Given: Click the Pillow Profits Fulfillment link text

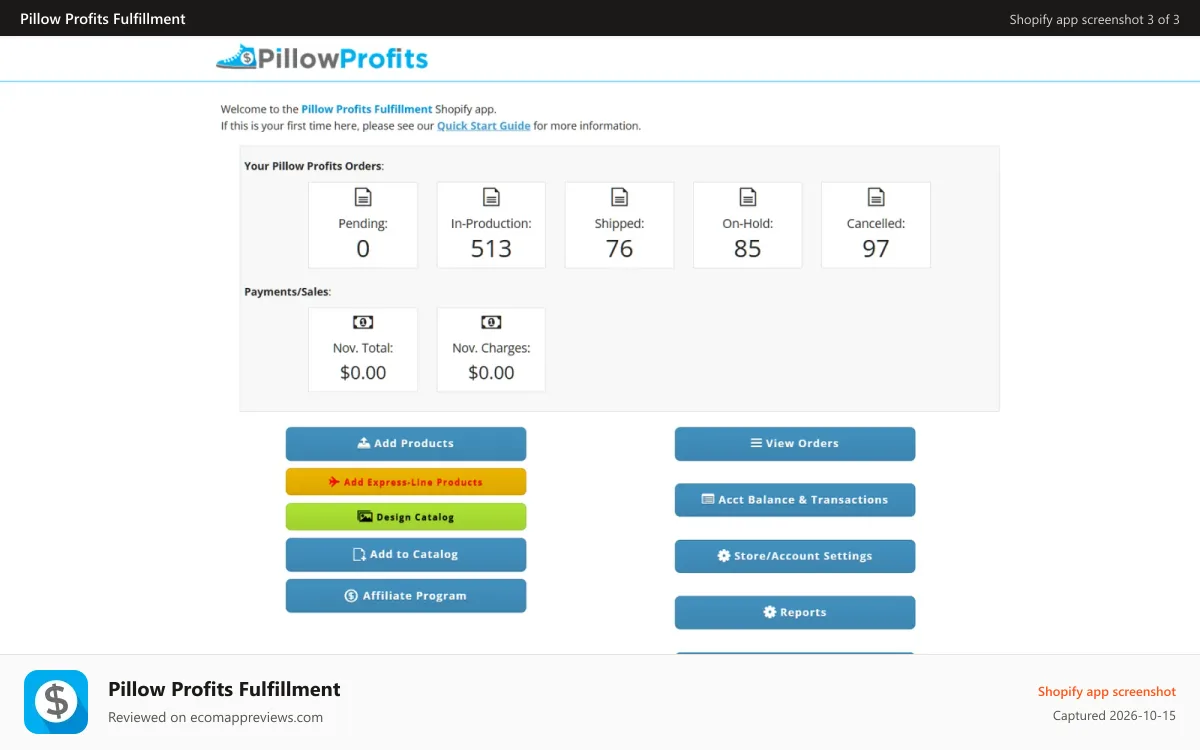Looking at the screenshot, I should tap(366, 109).
